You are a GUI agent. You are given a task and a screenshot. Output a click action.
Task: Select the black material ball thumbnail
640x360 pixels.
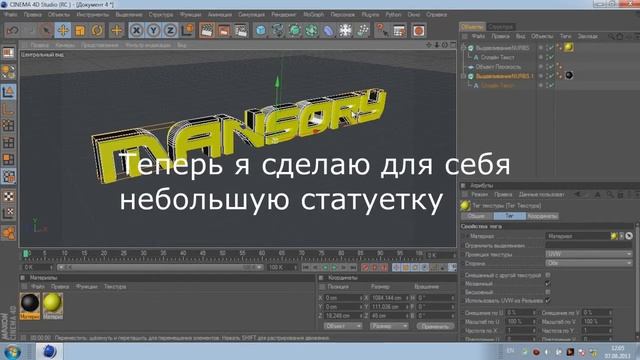(x=30, y=303)
